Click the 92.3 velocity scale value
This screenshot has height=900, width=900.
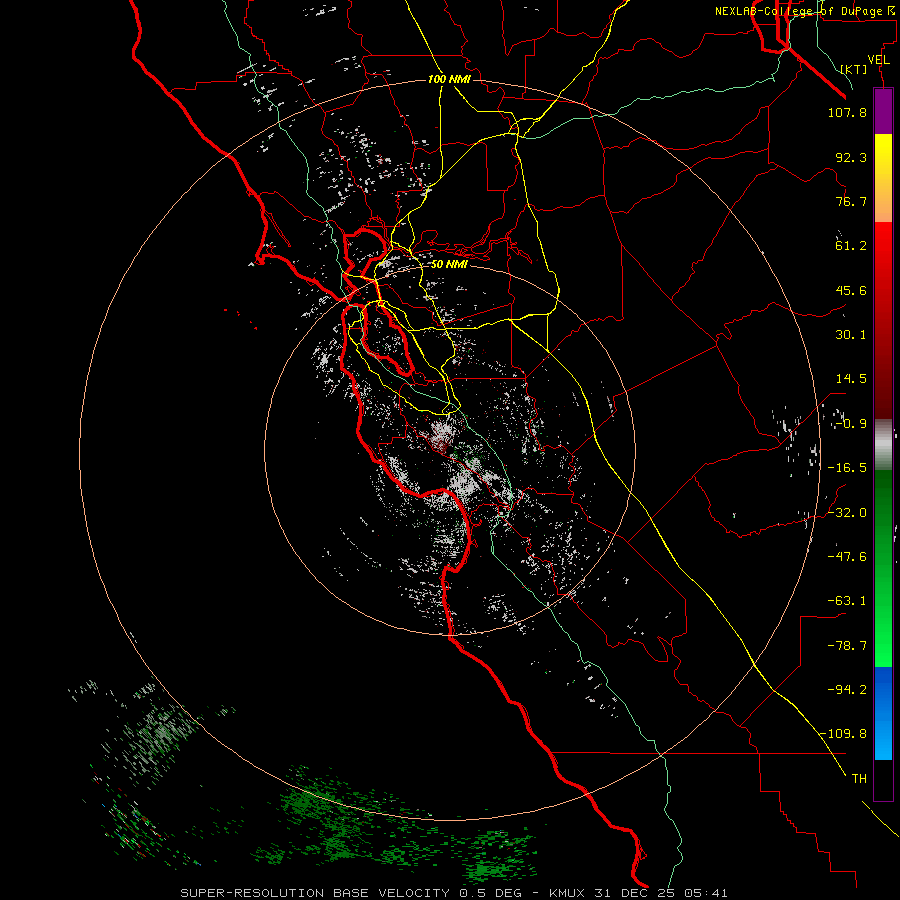851,157
